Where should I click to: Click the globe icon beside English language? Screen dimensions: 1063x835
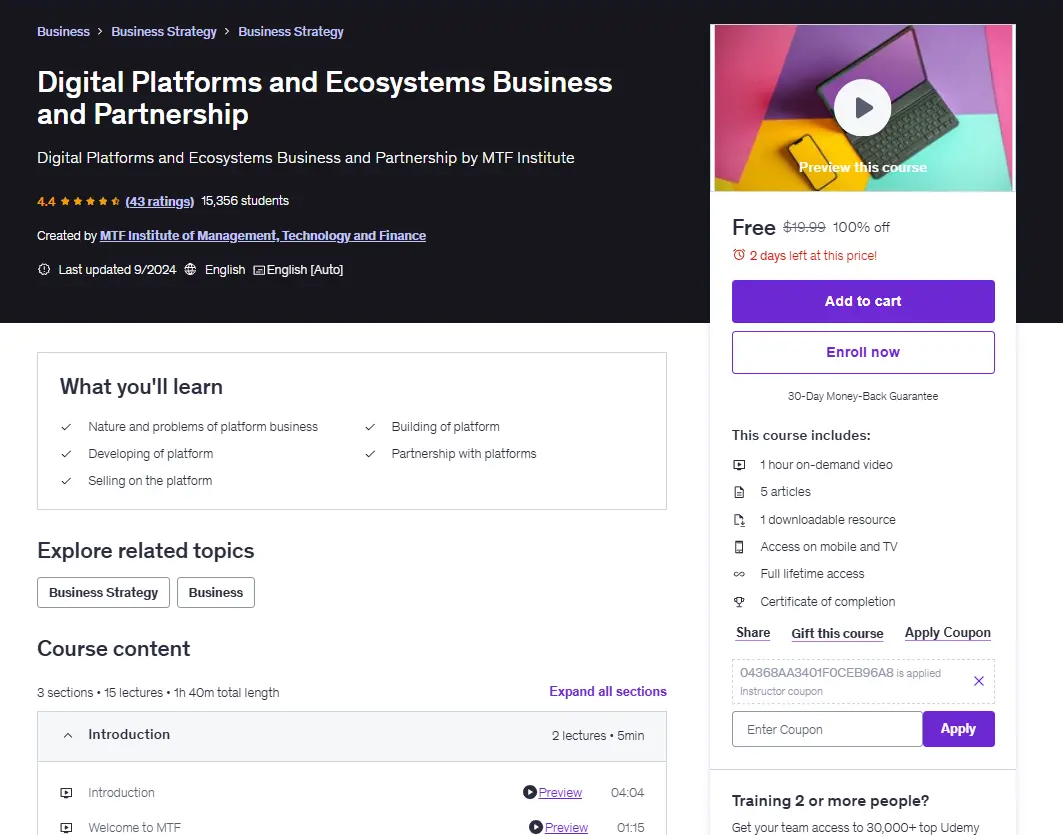[x=190, y=269]
